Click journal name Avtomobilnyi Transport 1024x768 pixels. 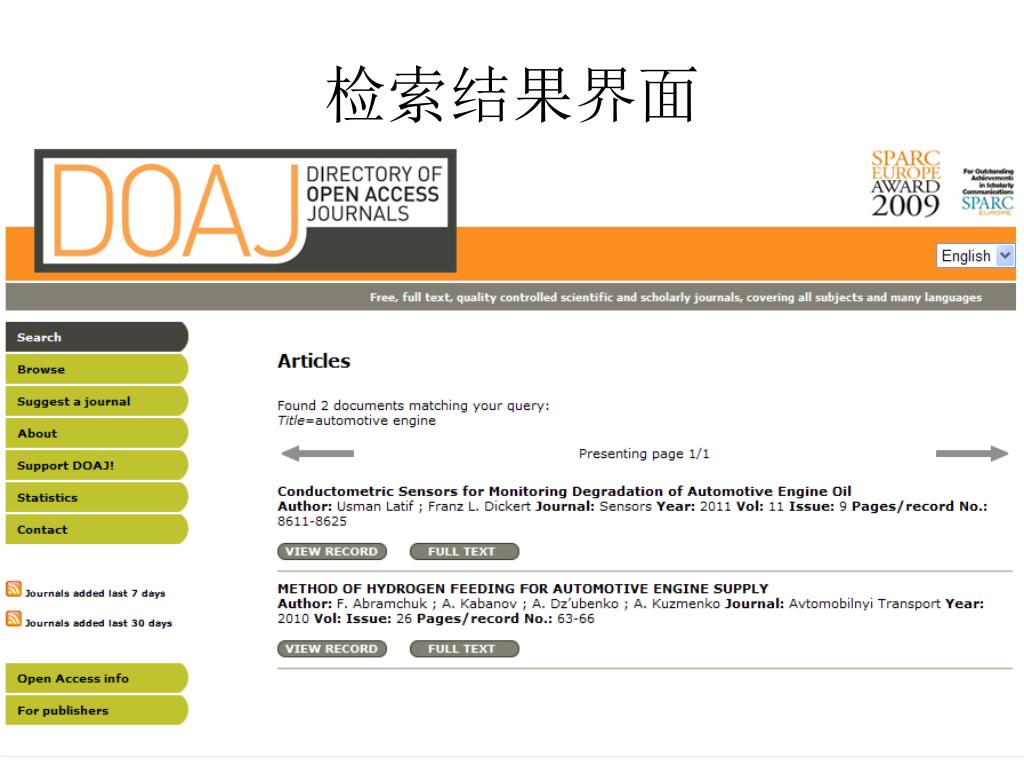(x=863, y=603)
